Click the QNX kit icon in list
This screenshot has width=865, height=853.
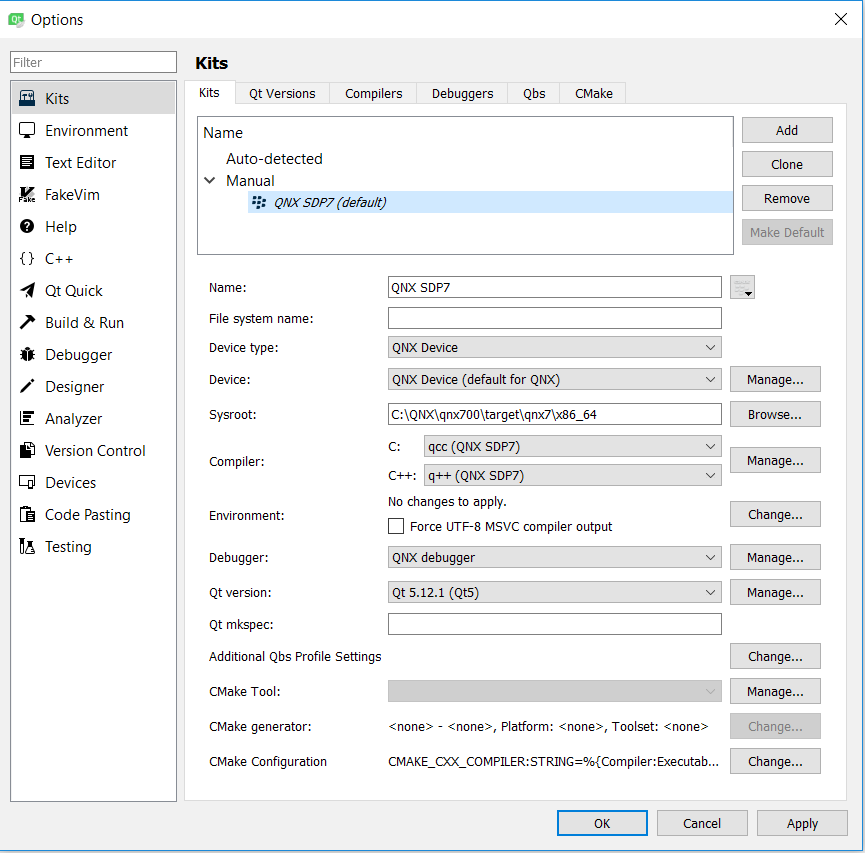pyautogui.click(x=259, y=202)
